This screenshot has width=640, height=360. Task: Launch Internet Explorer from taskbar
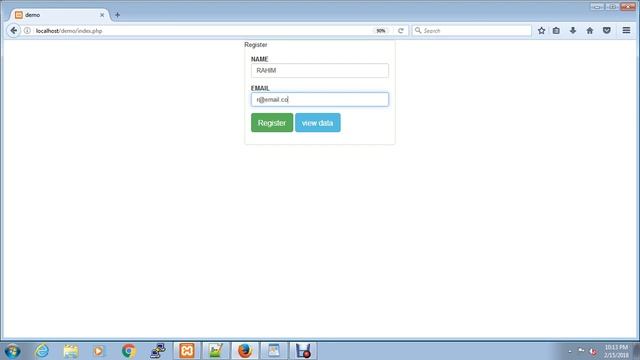coord(42,351)
